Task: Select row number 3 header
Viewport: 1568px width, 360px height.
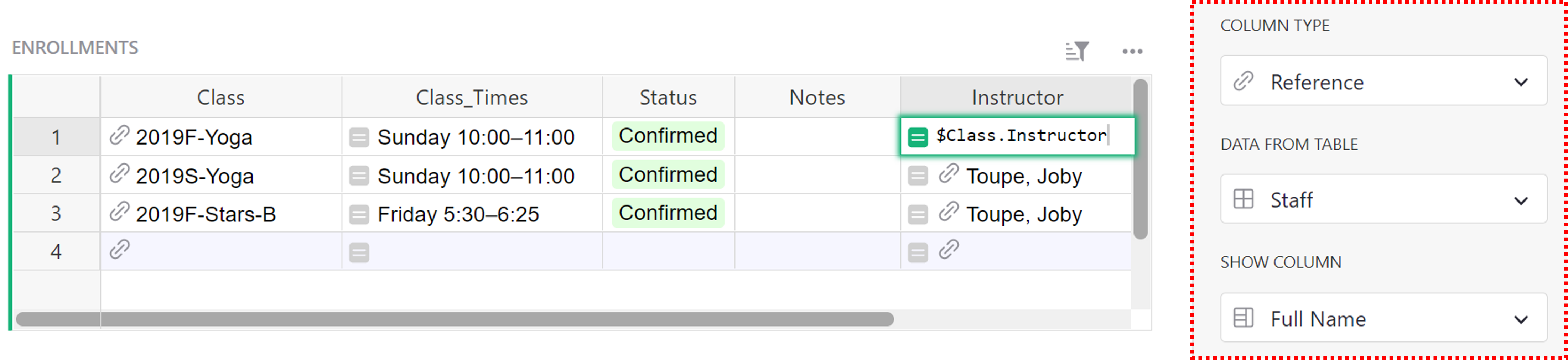Action: [x=56, y=213]
